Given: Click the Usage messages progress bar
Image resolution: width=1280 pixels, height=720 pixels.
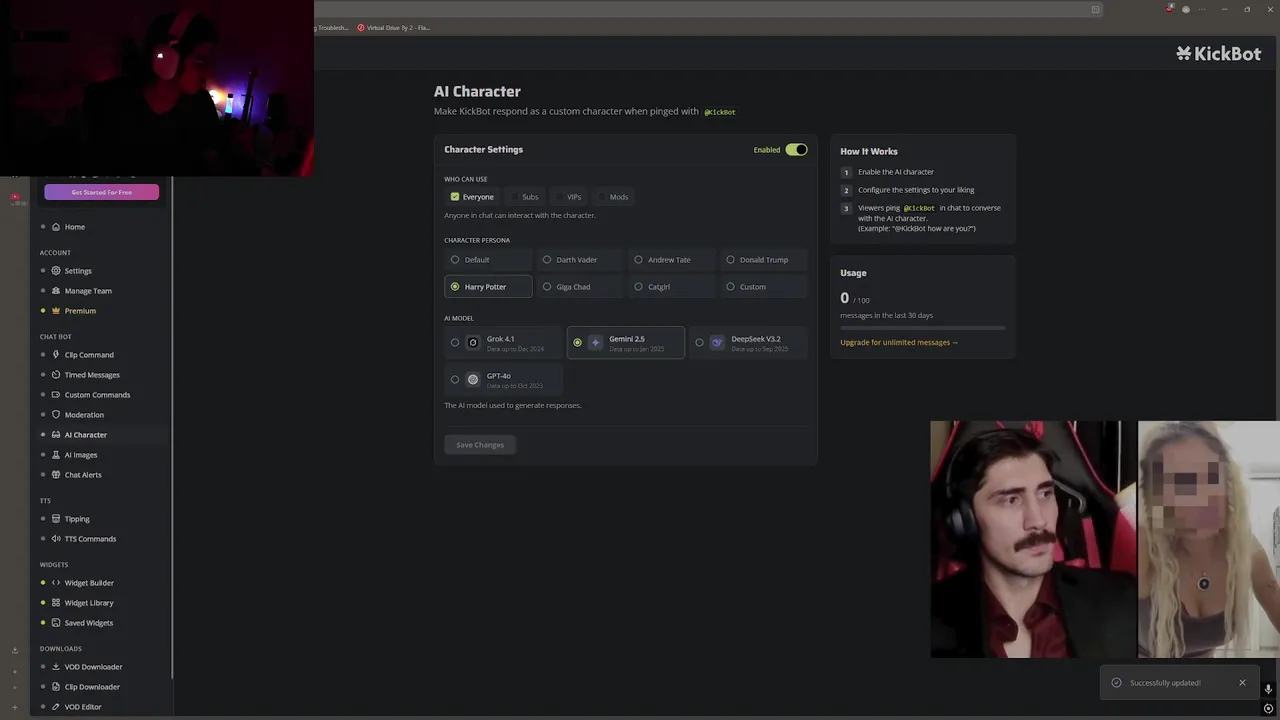Looking at the screenshot, I should click(x=922, y=328).
